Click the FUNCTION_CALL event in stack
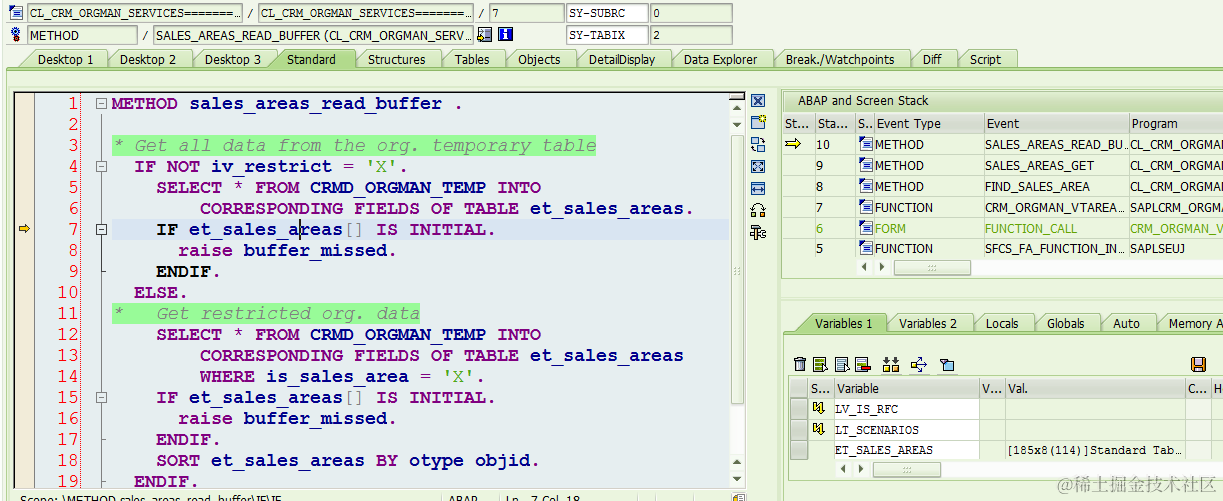 (x=1055, y=228)
